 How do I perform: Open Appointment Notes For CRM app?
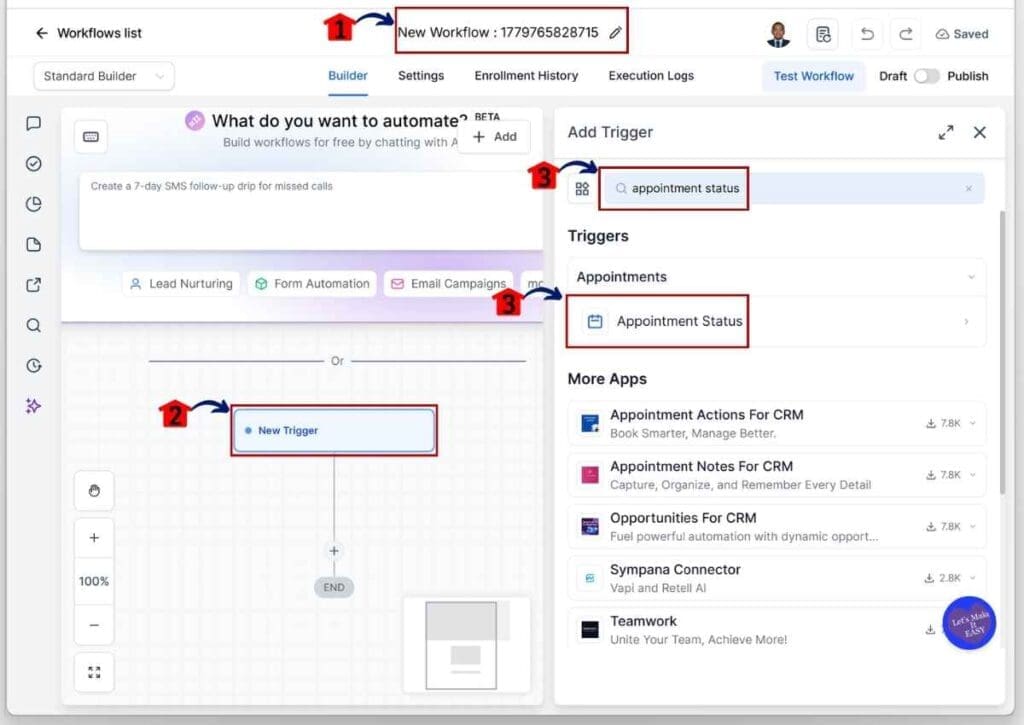pos(776,475)
